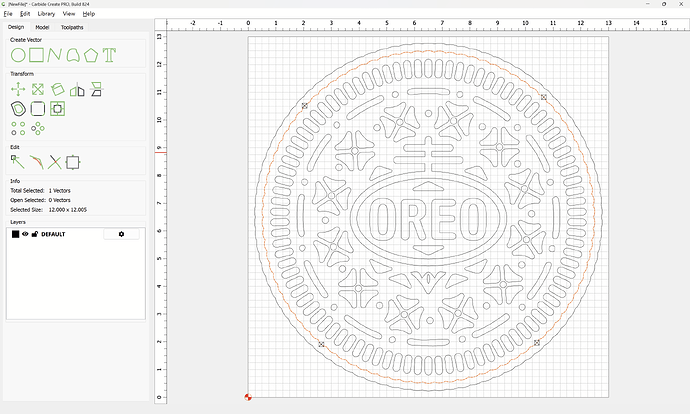The image size is (690, 414).
Task: Open DEFAULT layer settings gear
Action: (122, 234)
